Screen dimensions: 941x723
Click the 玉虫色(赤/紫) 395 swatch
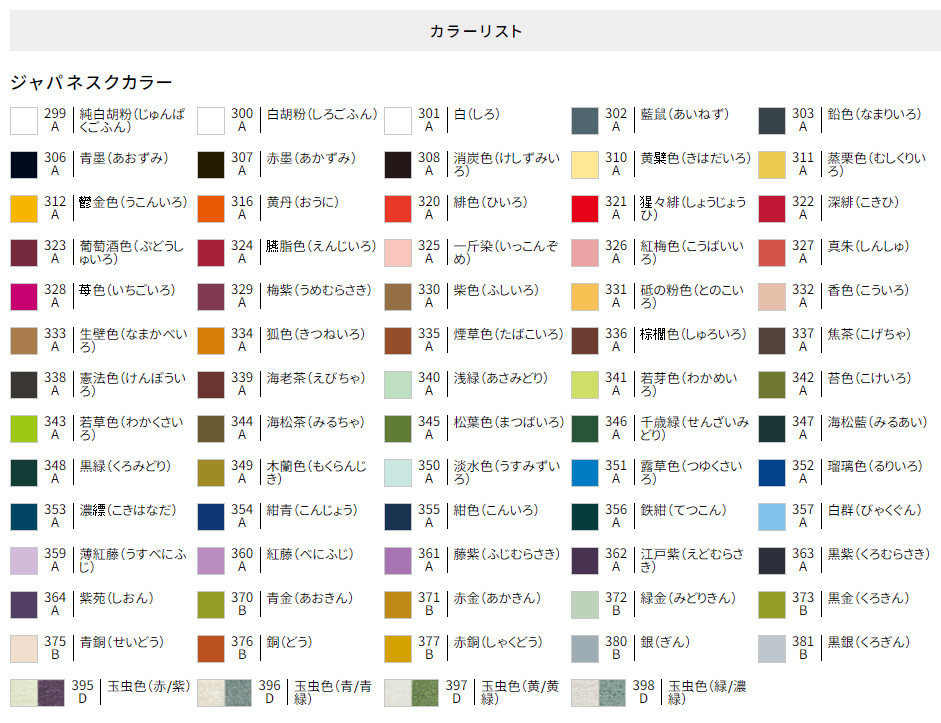[x=35, y=693]
